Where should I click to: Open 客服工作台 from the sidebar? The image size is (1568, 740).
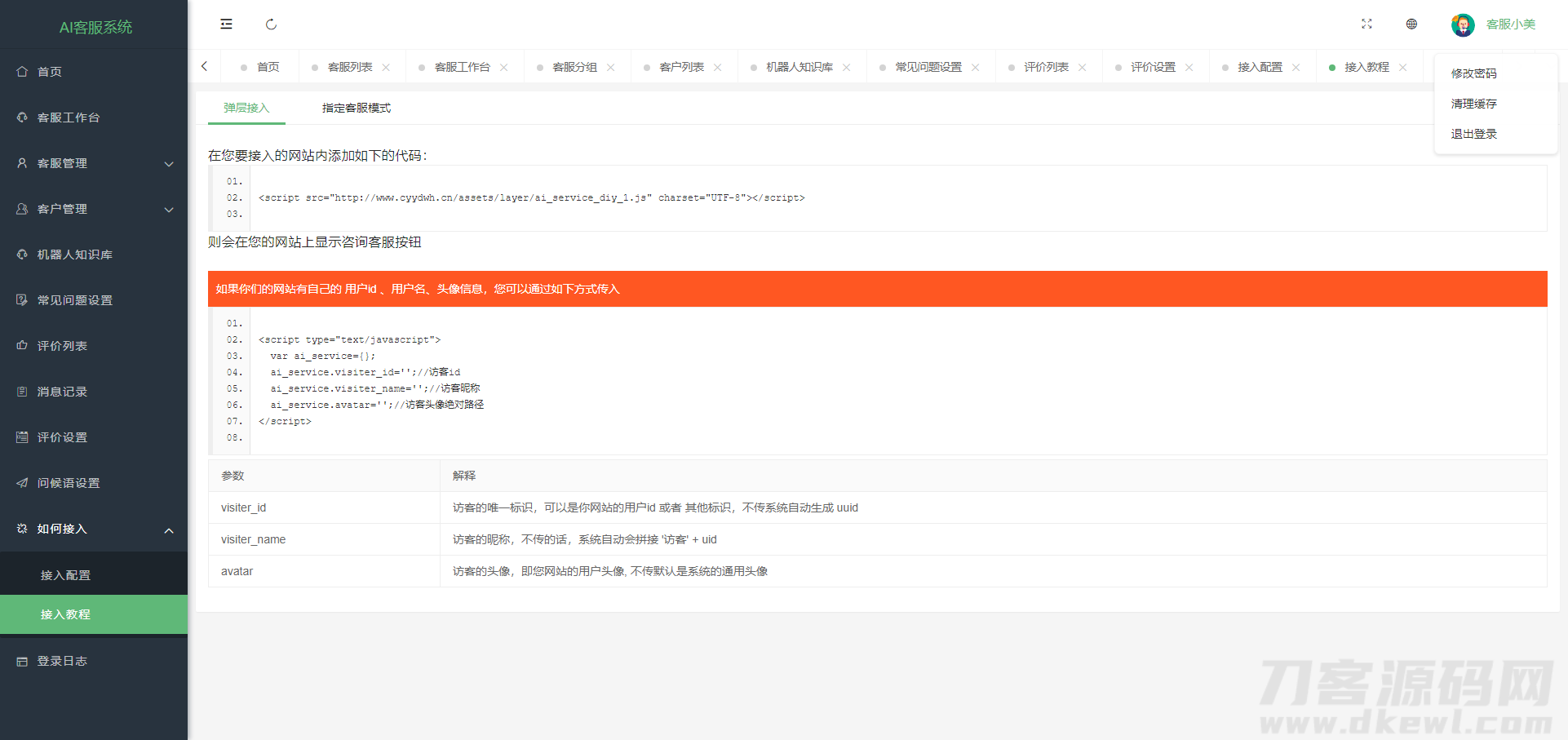click(x=67, y=117)
